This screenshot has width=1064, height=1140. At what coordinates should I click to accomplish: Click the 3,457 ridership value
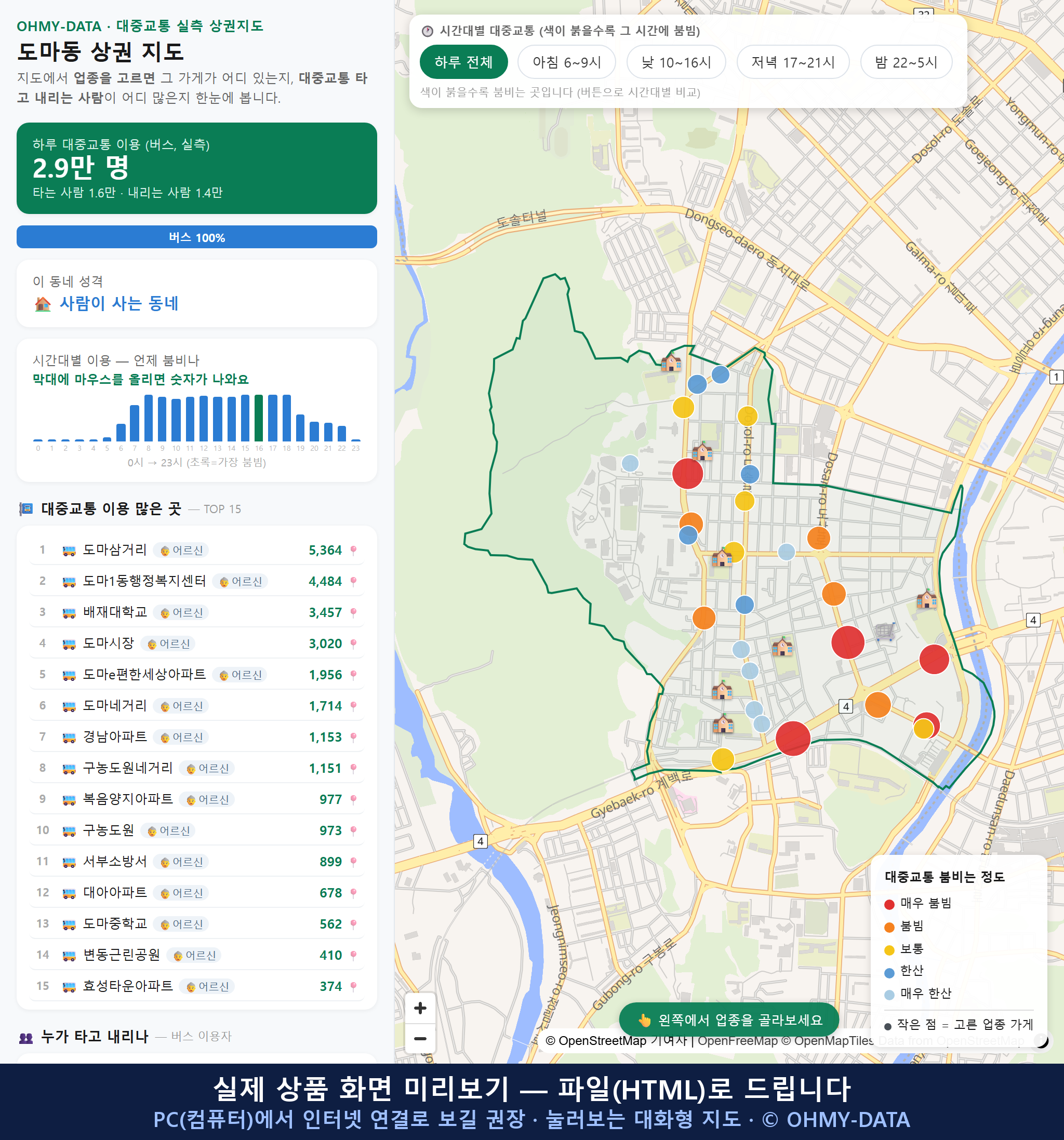point(325,612)
